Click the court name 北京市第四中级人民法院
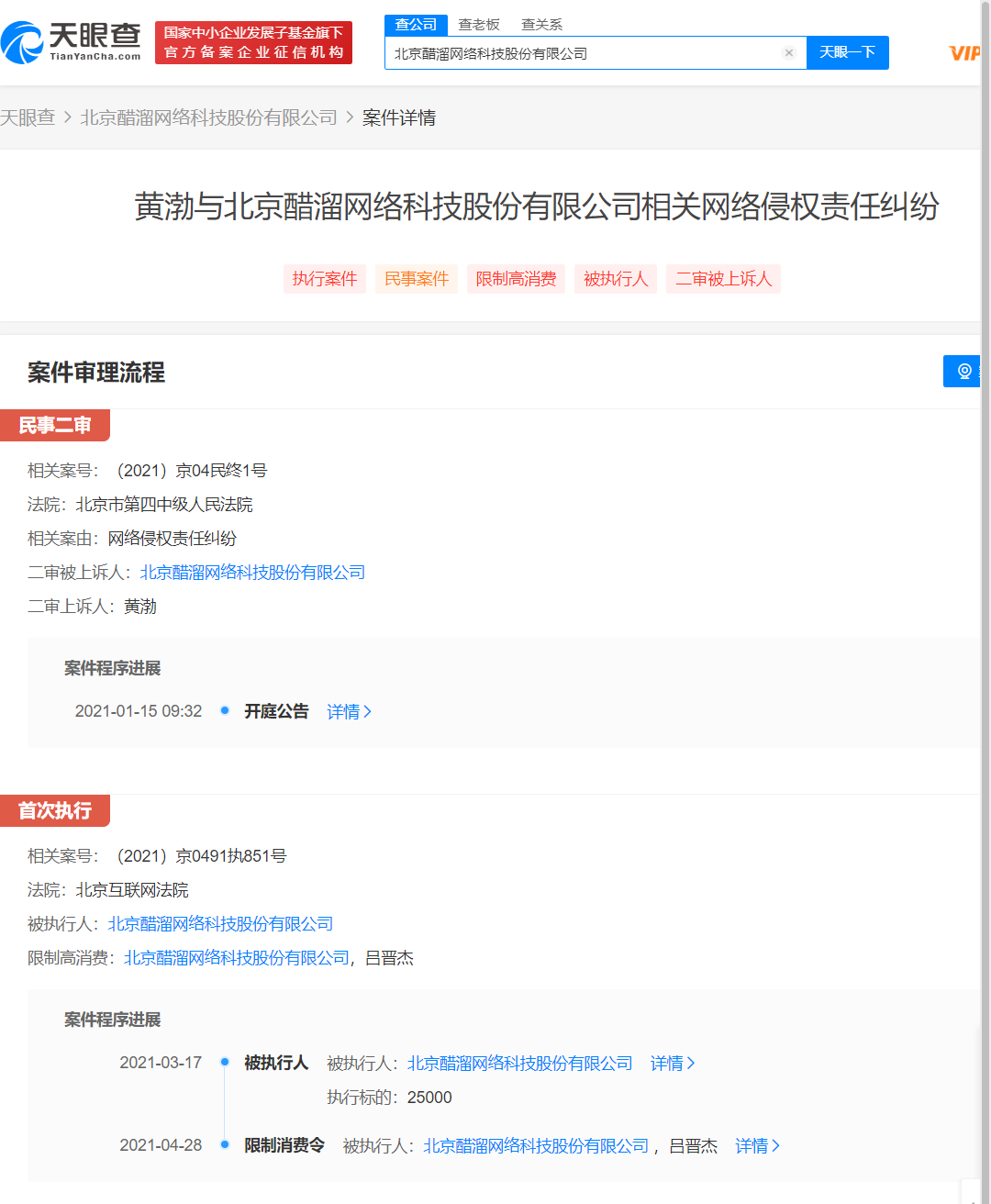Viewport: 991px width, 1204px height. tap(164, 505)
